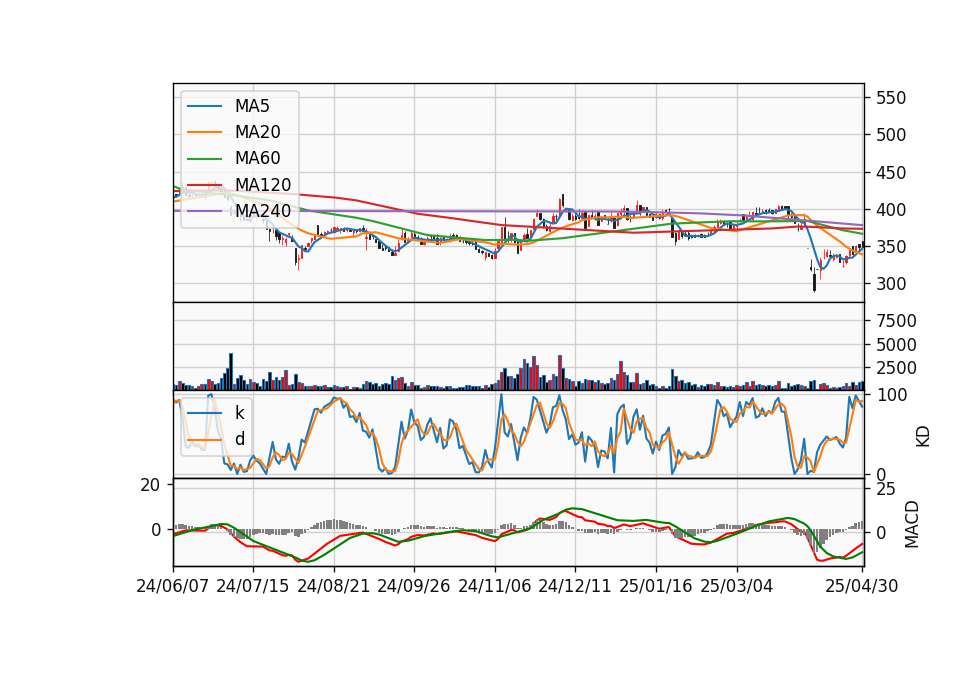
Task: Click the MA240 legend label
Action: [263, 211]
